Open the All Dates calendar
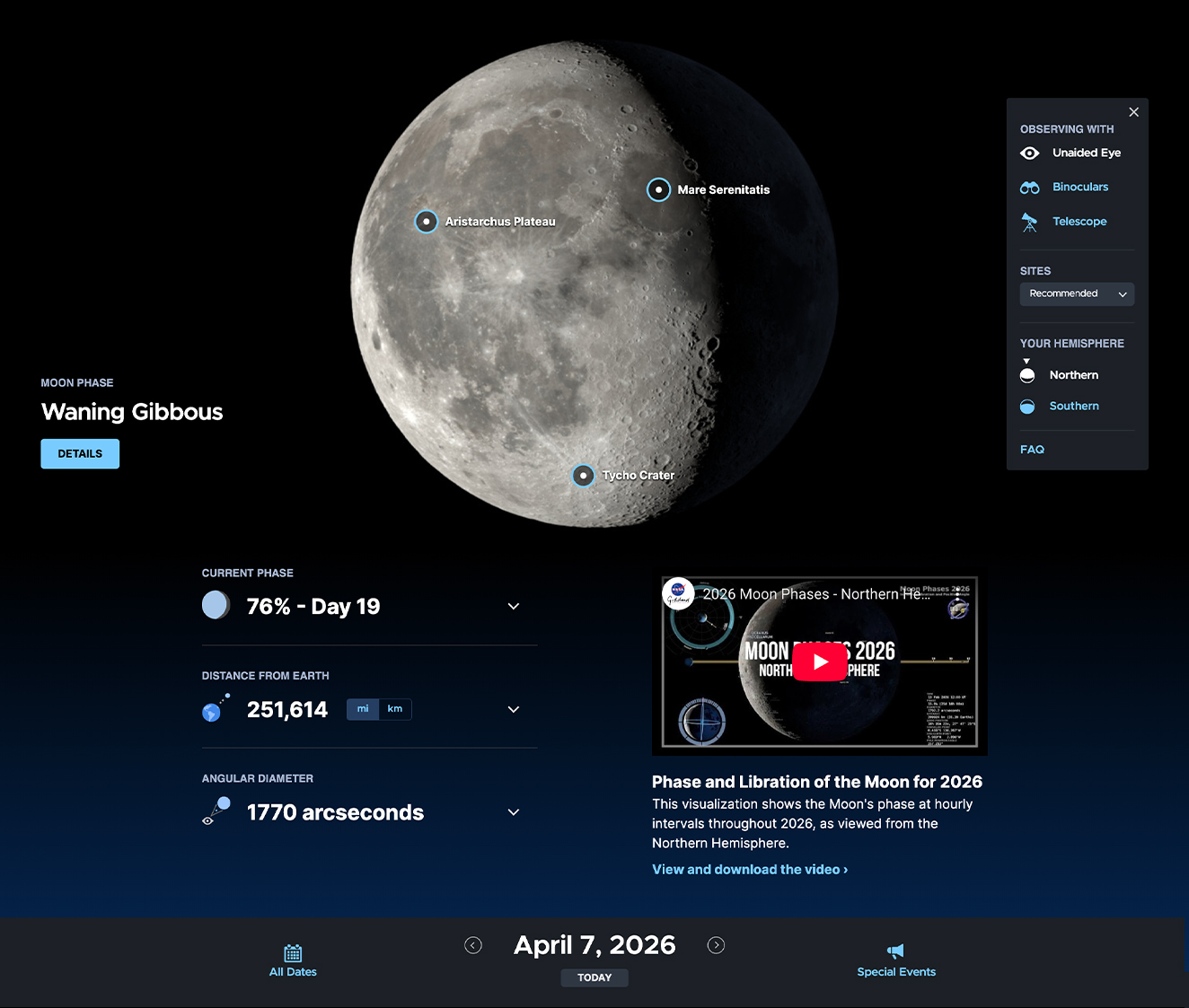The image size is (1189, 1008). point(293,960)
